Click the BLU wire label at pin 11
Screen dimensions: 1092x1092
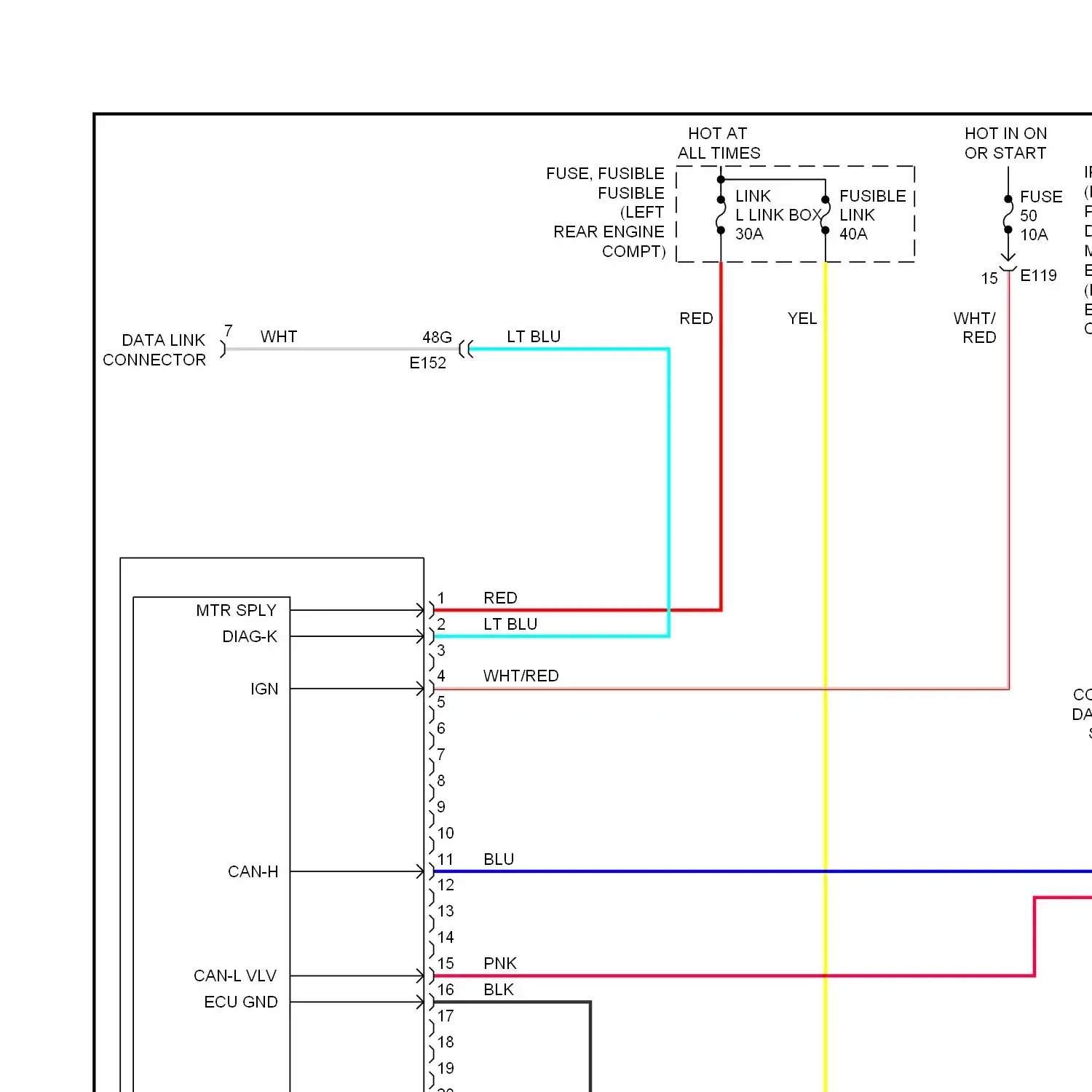pyautogui.click(x=499, y=859)
